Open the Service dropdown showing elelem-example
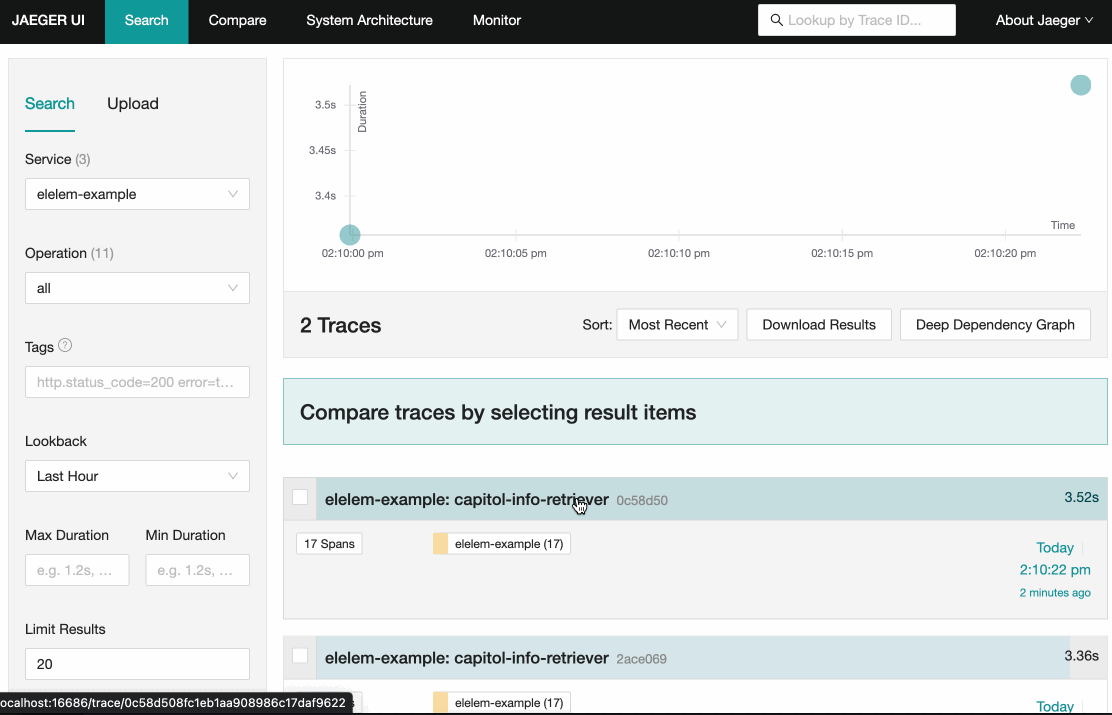Image resolution: width=1112 pixels, height=715 pixels. (x=137, y=194)
